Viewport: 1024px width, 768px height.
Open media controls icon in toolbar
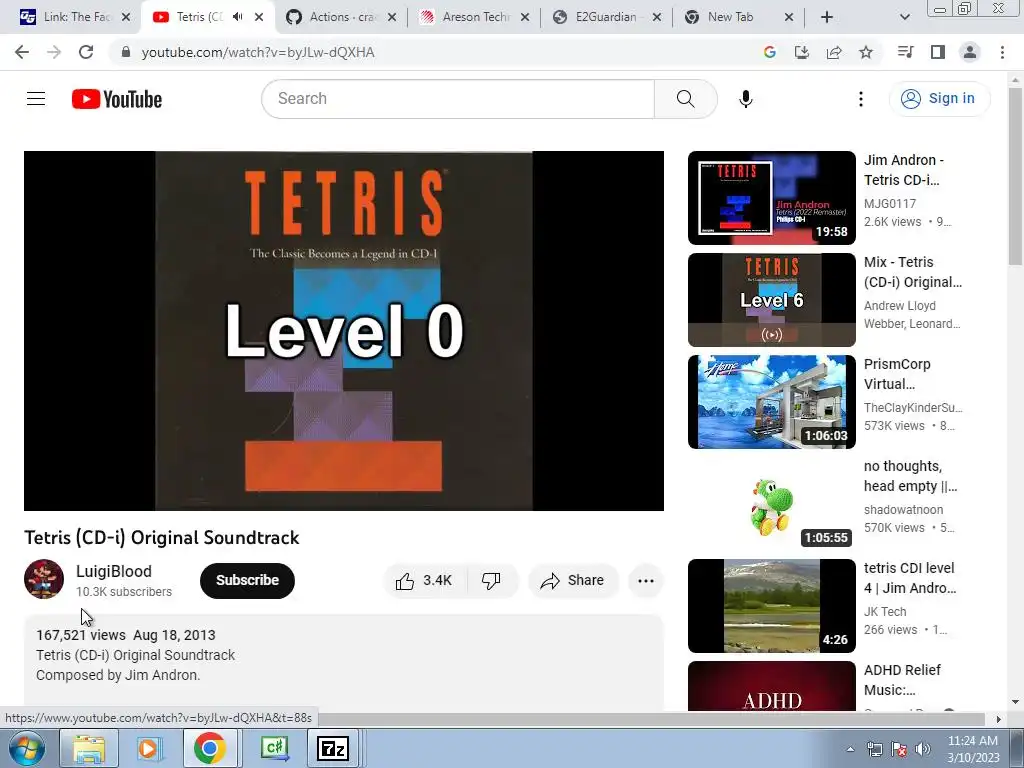coord(905,52)
